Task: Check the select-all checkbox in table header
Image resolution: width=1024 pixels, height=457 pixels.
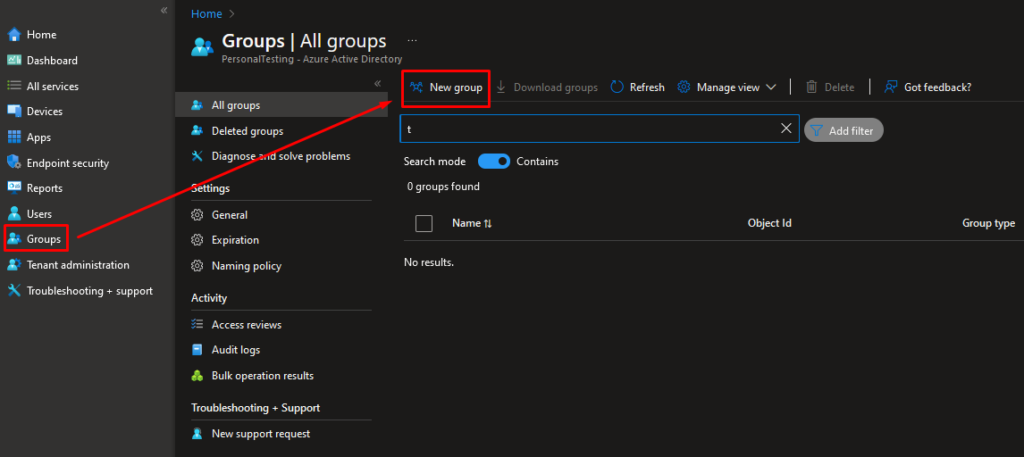Action: click(424, 223)
